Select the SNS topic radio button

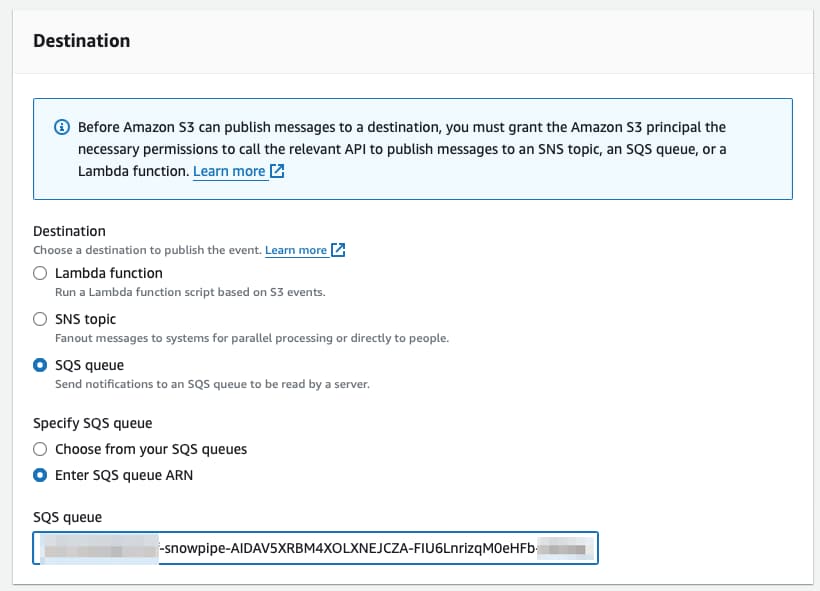click(x=40, y=319)
